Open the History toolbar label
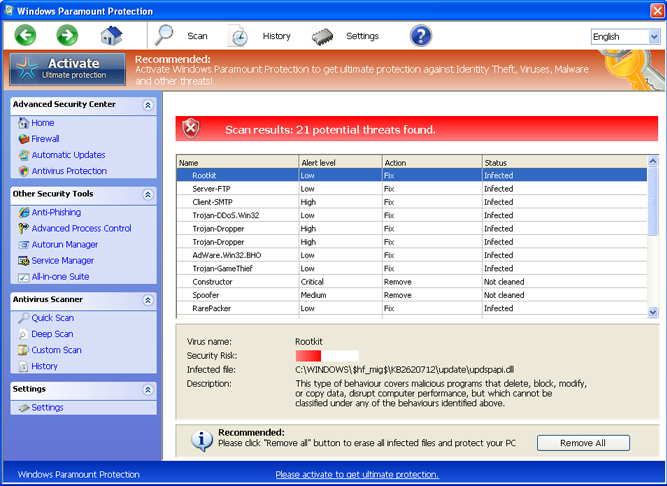Viewport: 667px width, 486px height. (x=276, y=36)
